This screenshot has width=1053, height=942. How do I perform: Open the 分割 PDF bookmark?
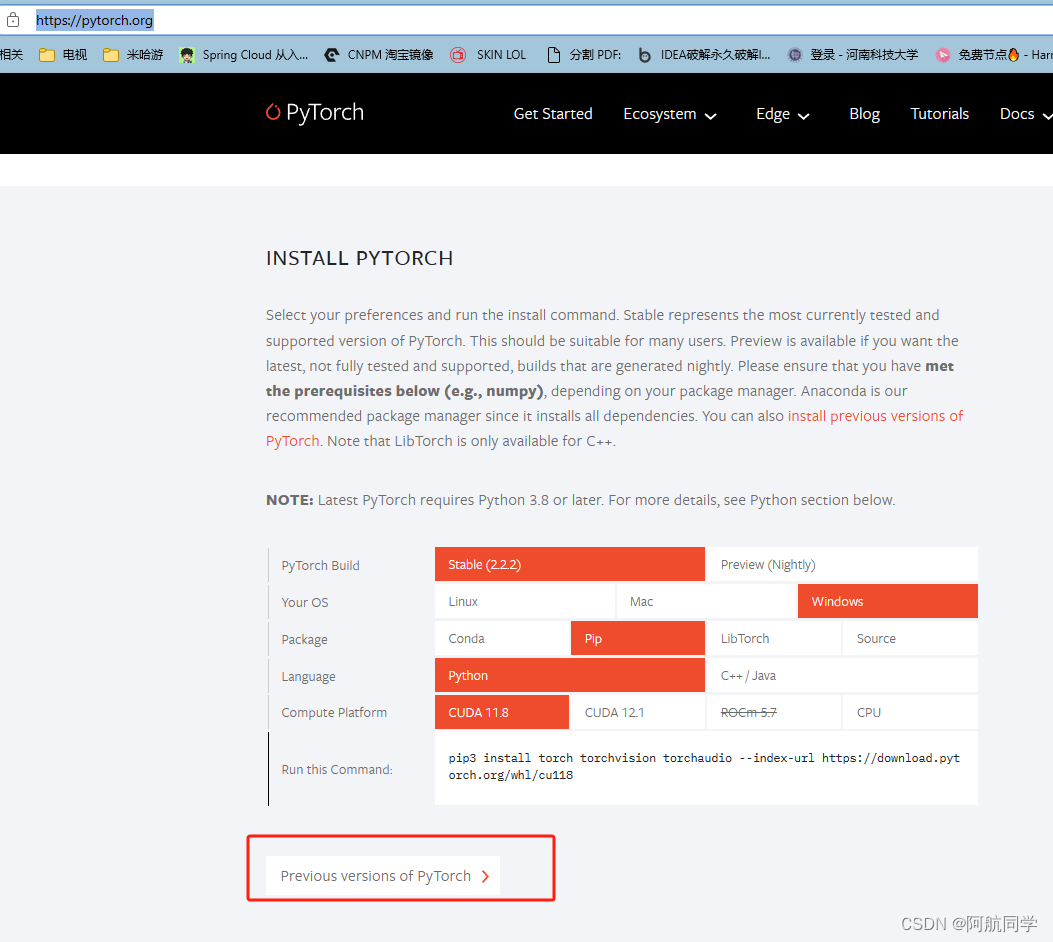point(584,54)
